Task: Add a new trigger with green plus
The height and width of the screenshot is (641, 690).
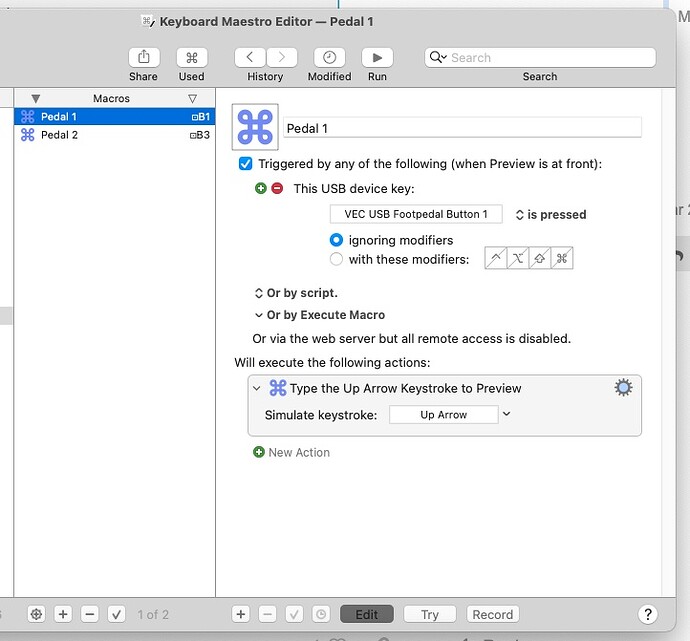Action: (x=261, y=188)
